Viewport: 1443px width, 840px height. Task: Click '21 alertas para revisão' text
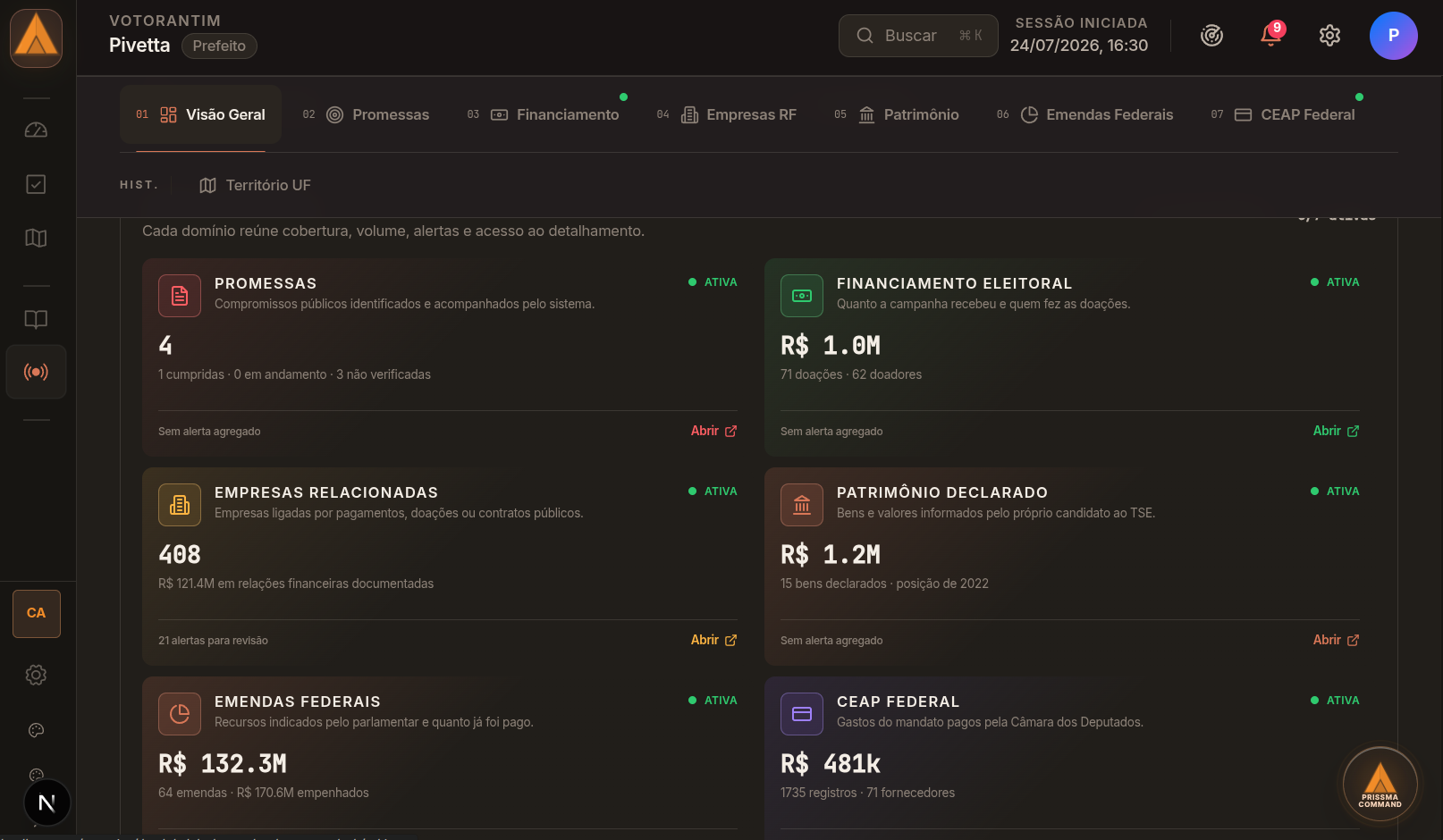point(213,641)
